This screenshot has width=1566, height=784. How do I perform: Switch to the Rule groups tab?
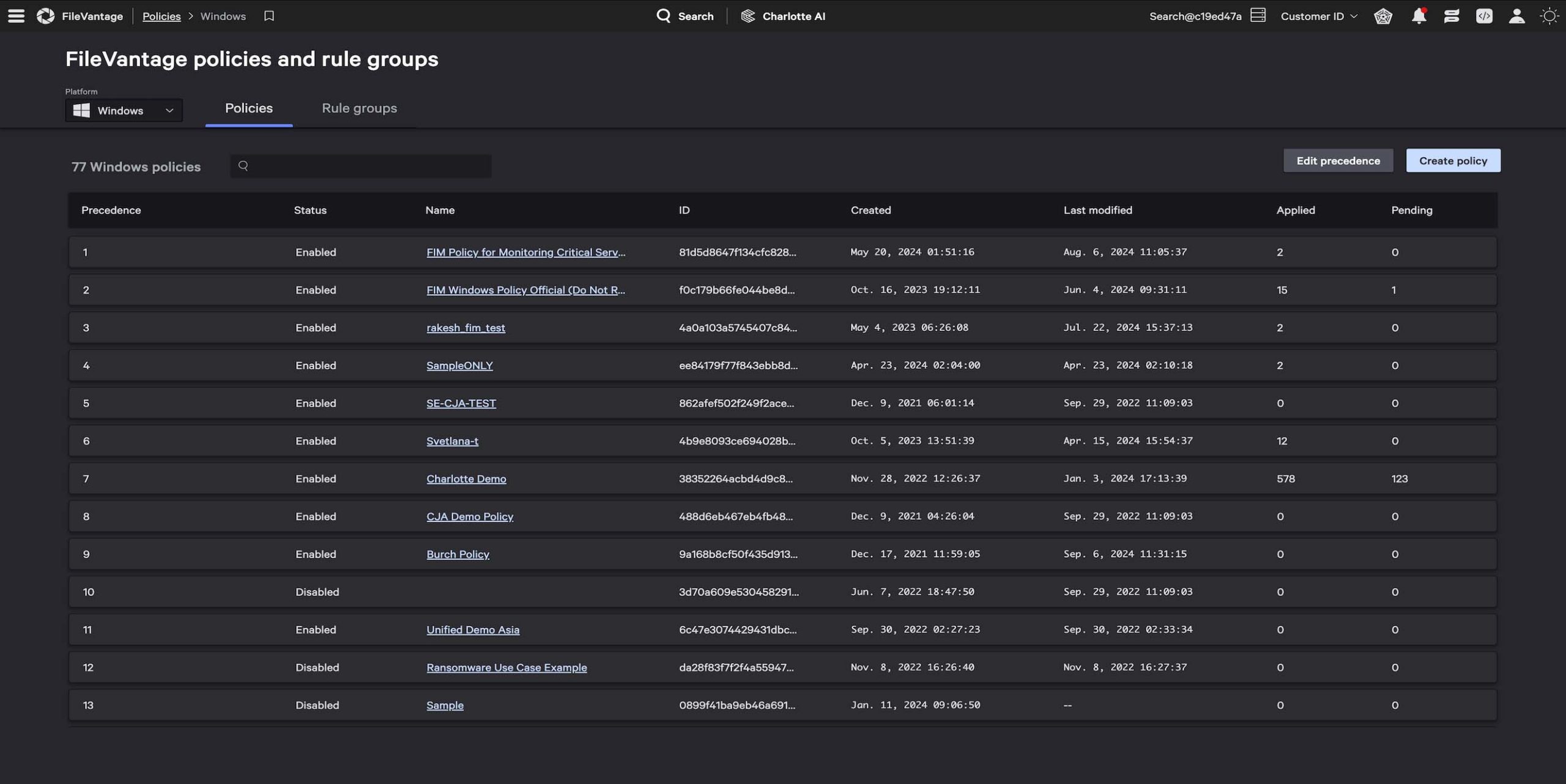pos(359,108)
